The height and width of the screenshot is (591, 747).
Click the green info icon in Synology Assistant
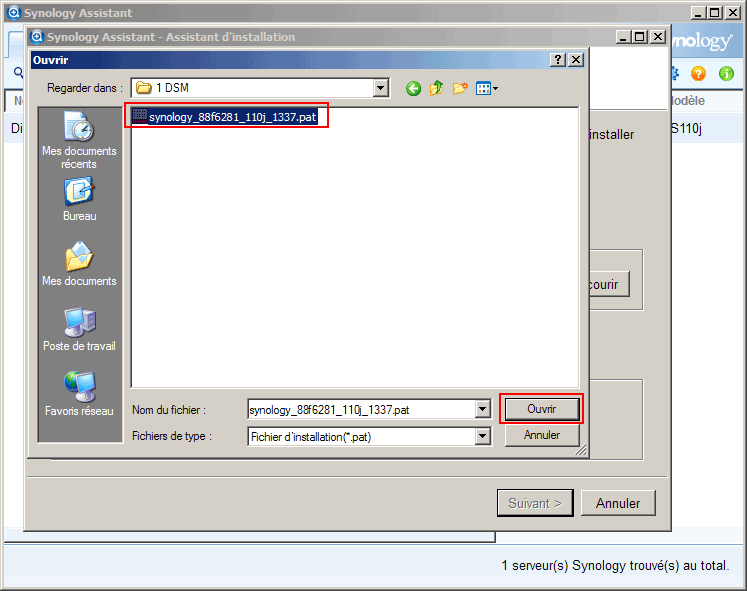[727, 73]
